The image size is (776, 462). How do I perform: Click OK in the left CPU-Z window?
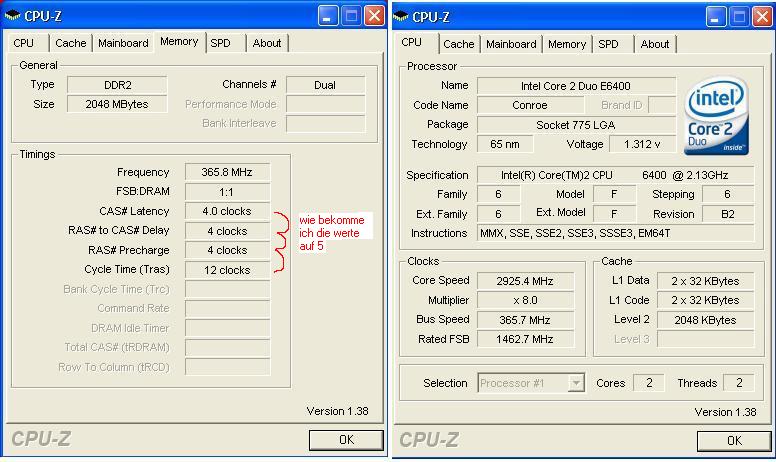[346, 440]
